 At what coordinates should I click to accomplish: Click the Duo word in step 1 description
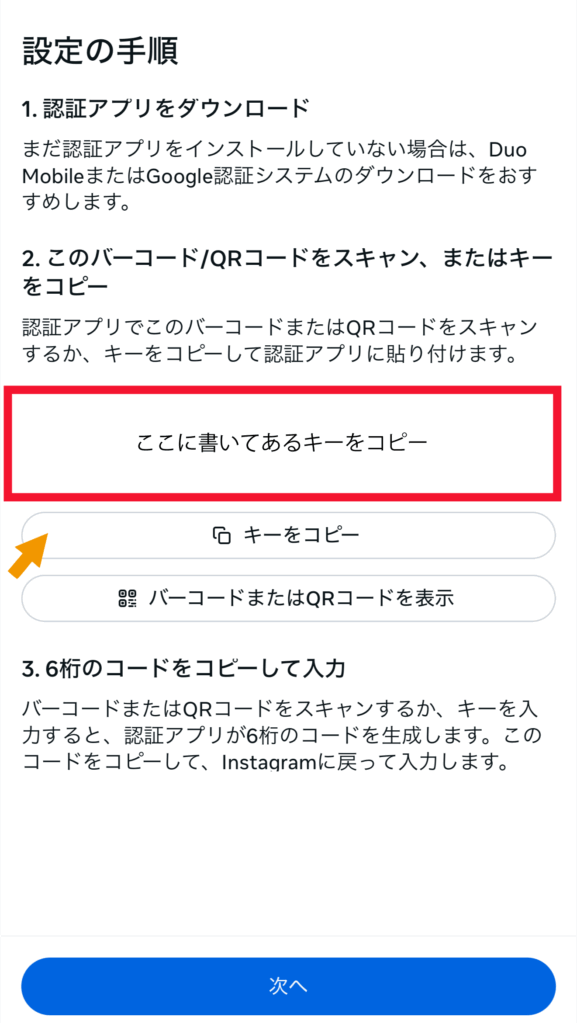tap(508, 149)
